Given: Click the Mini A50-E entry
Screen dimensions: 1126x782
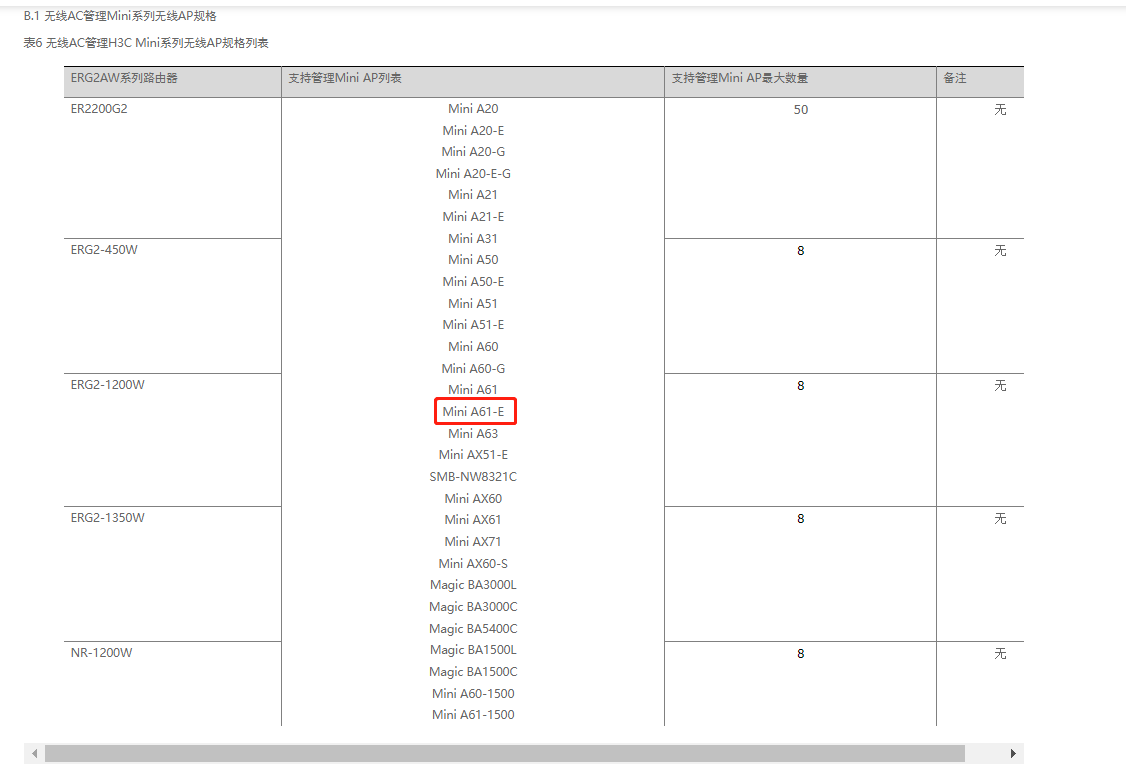Looking at the screenshot, I should (473, 281).
